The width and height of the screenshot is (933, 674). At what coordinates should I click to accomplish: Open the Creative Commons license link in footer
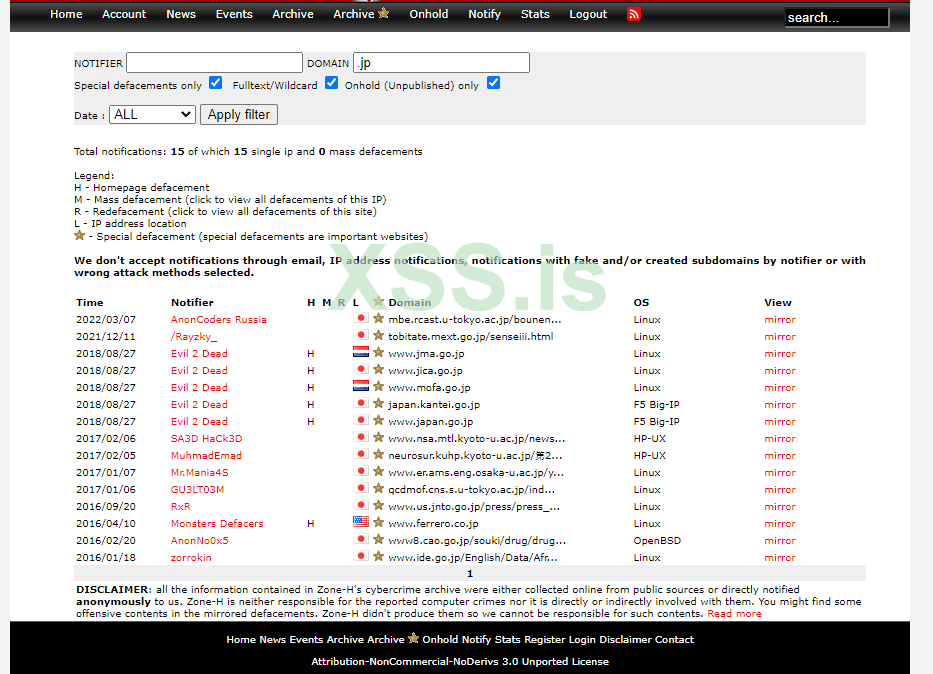(460, 662)
